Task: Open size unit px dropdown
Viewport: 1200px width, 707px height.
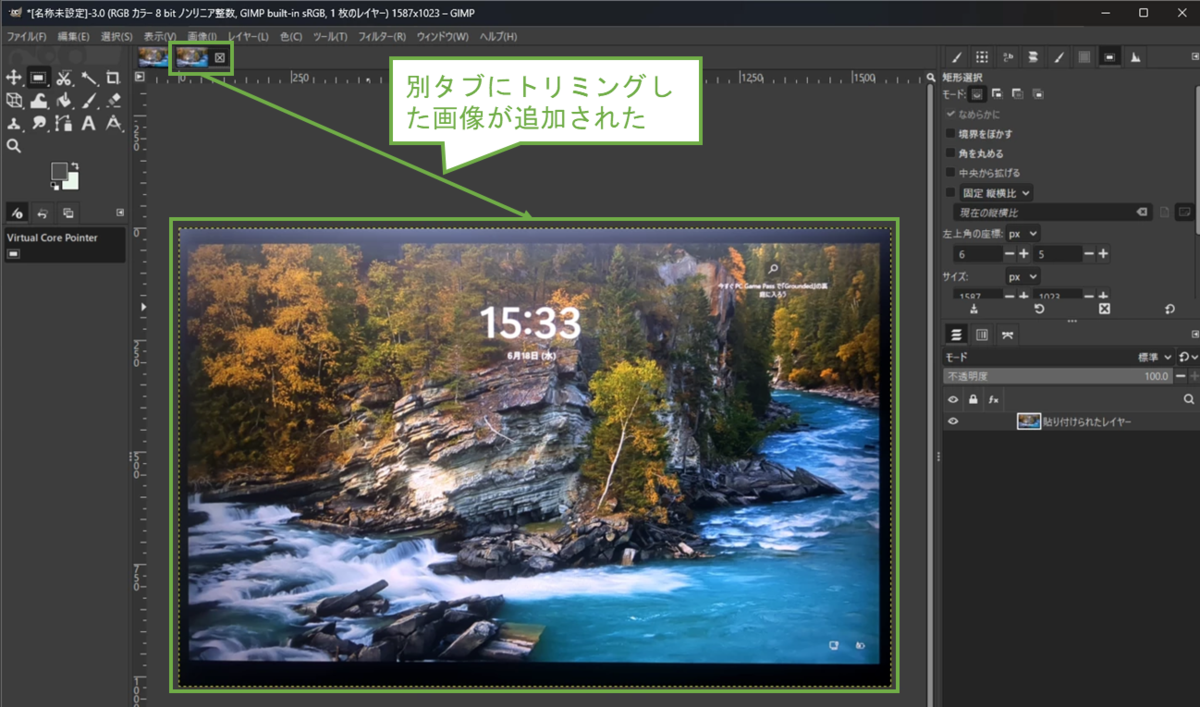Action: pos(1022,275)
